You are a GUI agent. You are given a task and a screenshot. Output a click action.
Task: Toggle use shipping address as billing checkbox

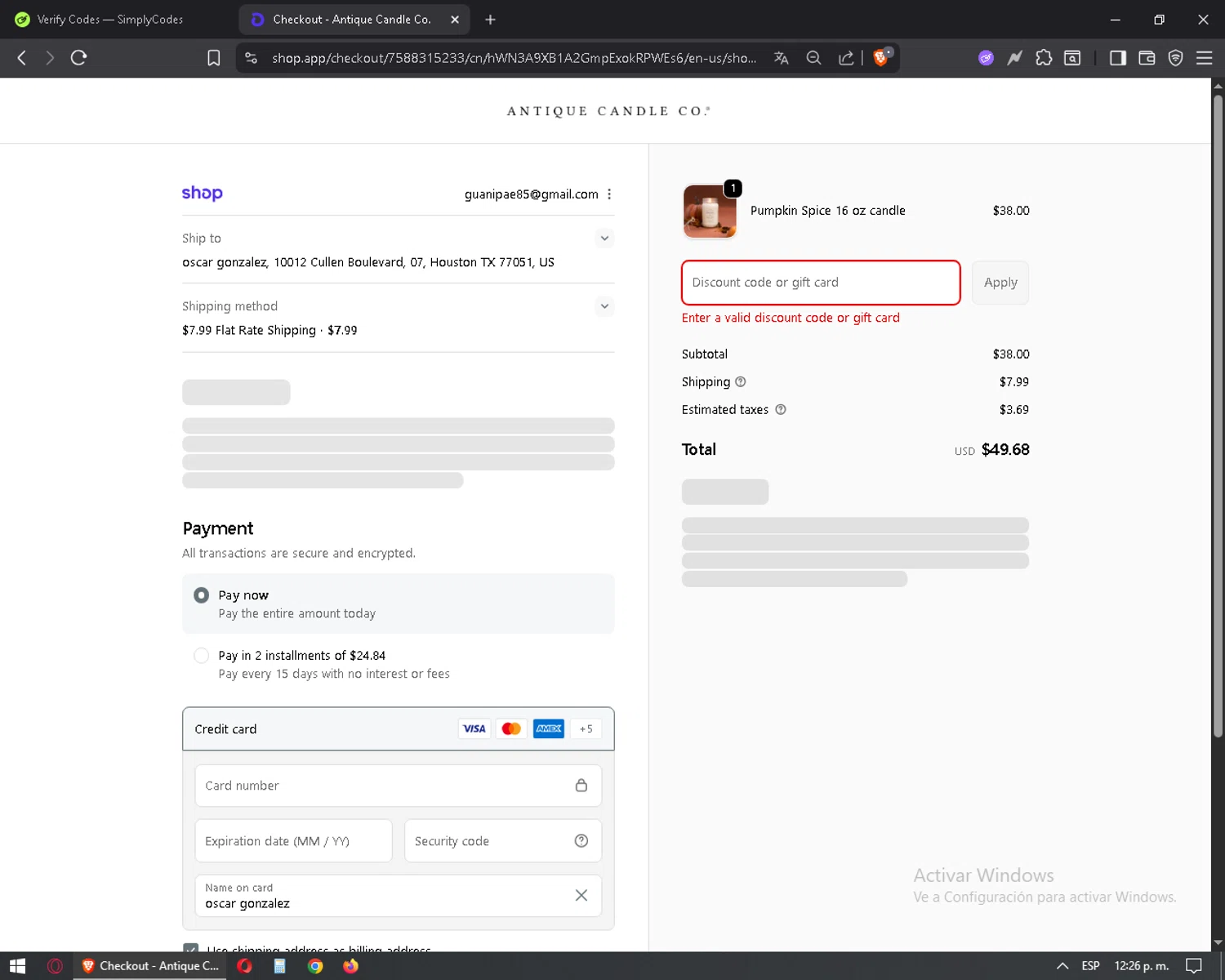(x=191, y=947)
